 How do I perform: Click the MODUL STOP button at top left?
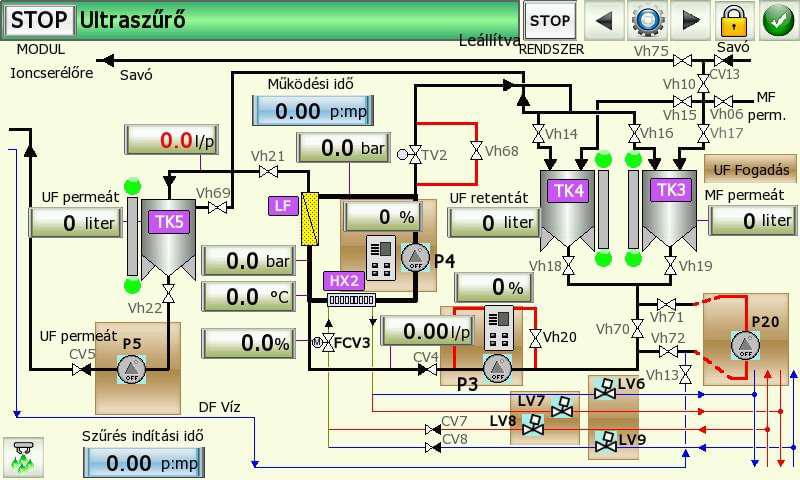[38, 19]
